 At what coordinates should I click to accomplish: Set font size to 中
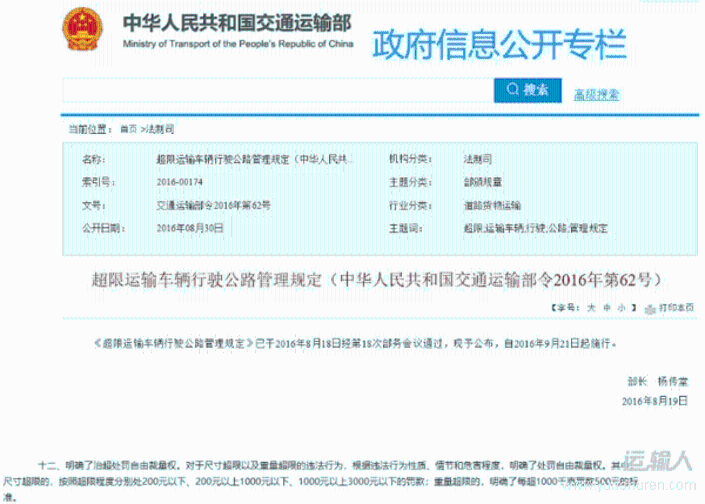tap(607, 308)
